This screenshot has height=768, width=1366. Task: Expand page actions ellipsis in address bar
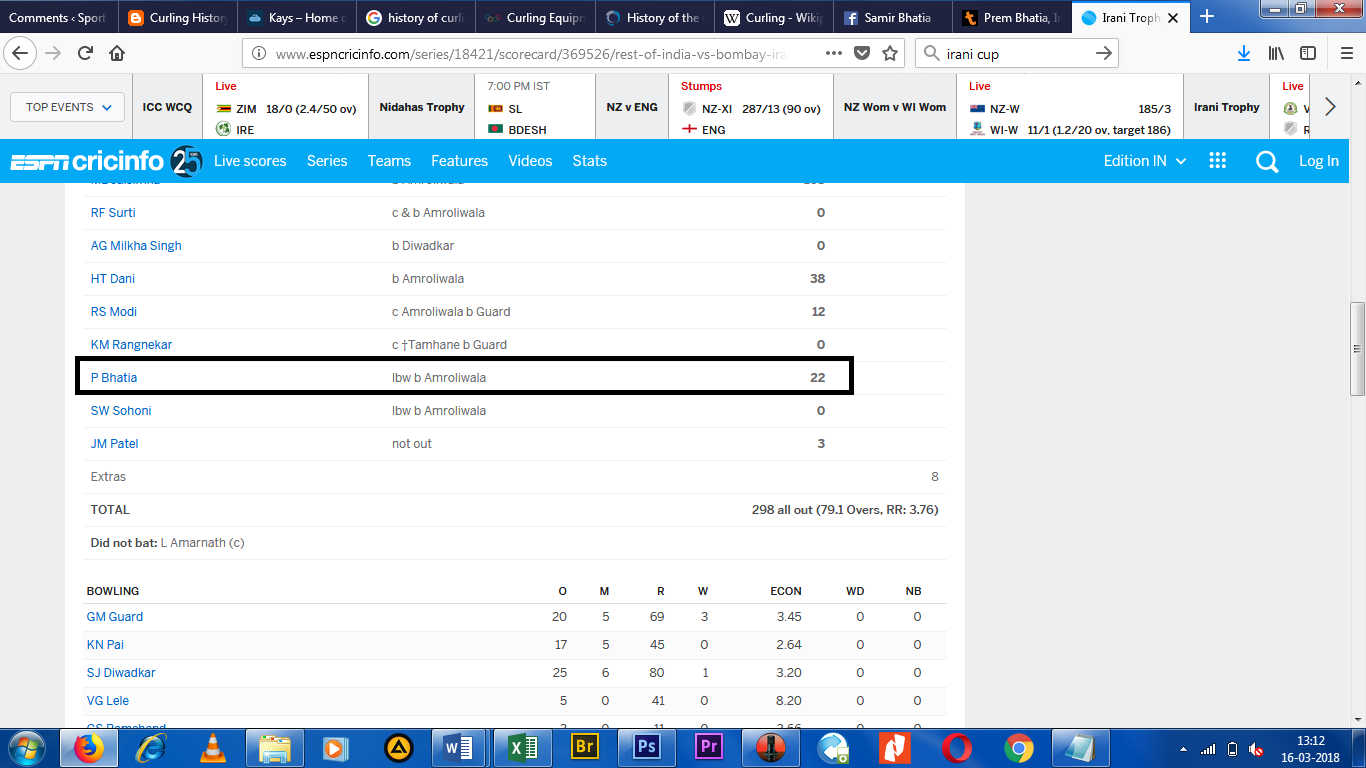coord(834,54)
